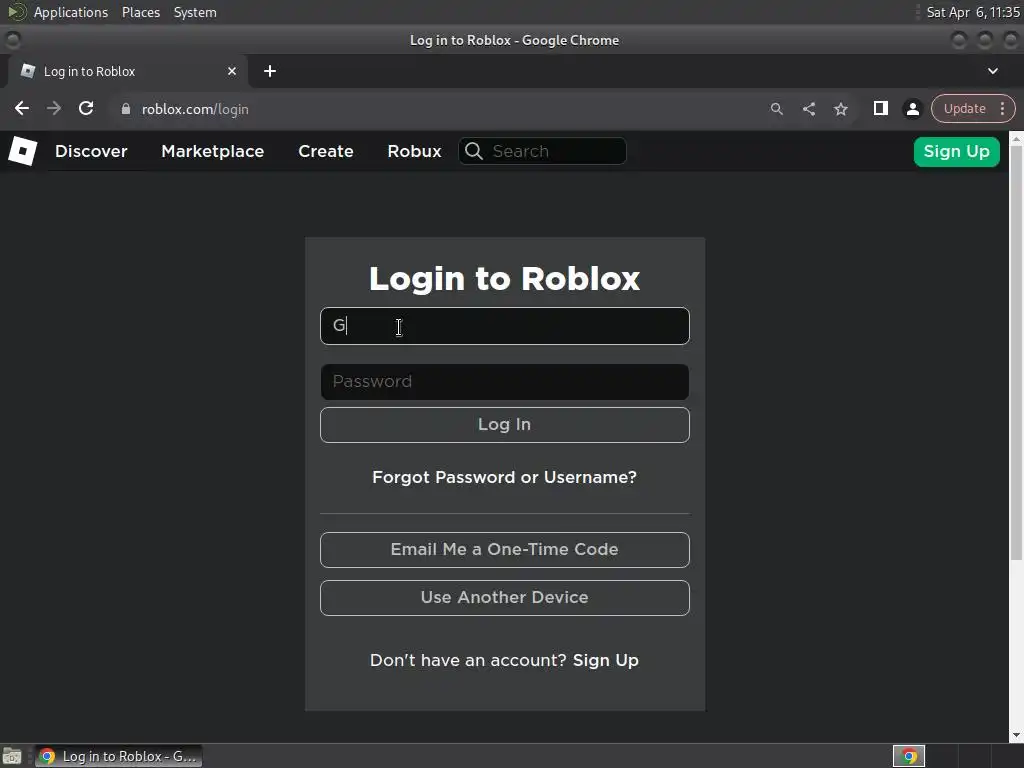Click the Roblox search magnifier icon
This screenshot has width=1024, height=768.
474,152
